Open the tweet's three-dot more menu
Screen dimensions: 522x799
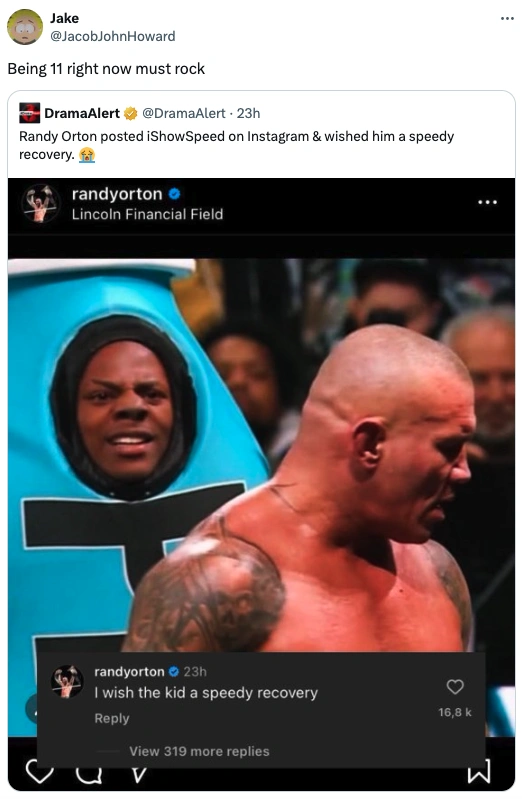point(507,19)
